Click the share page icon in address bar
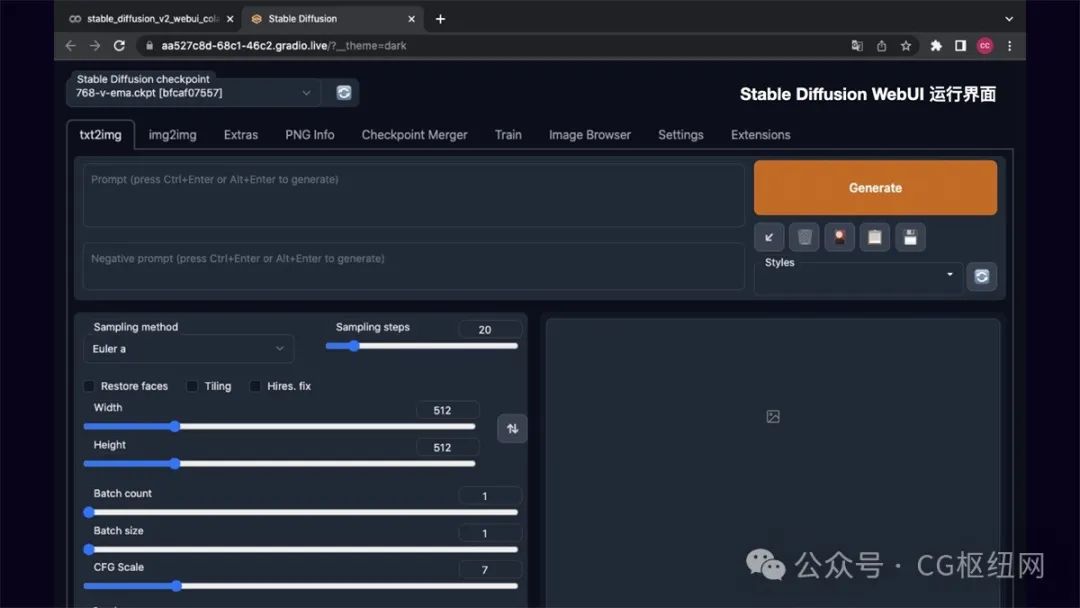 pos(881,45)
